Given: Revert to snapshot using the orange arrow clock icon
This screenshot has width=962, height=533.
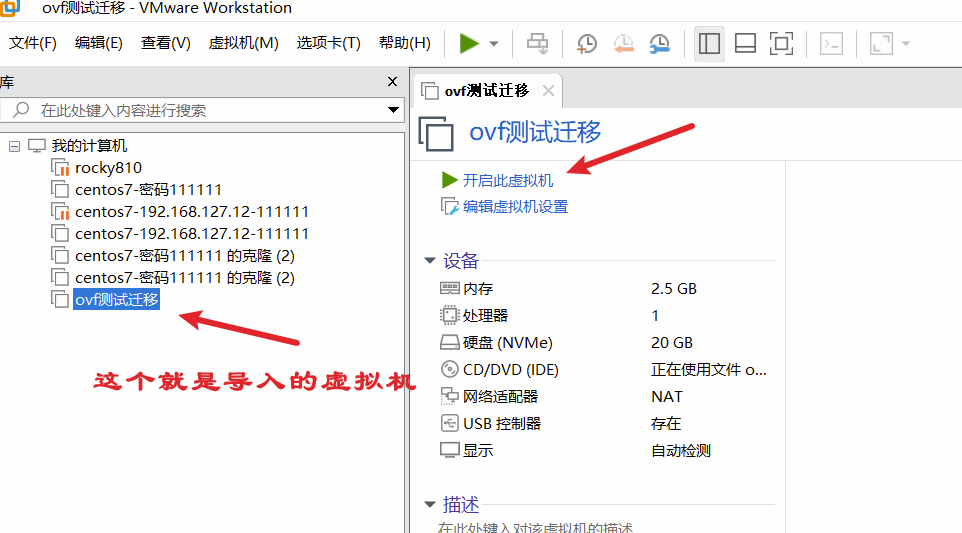Looking at the screenshot, I should click(623, 44).
